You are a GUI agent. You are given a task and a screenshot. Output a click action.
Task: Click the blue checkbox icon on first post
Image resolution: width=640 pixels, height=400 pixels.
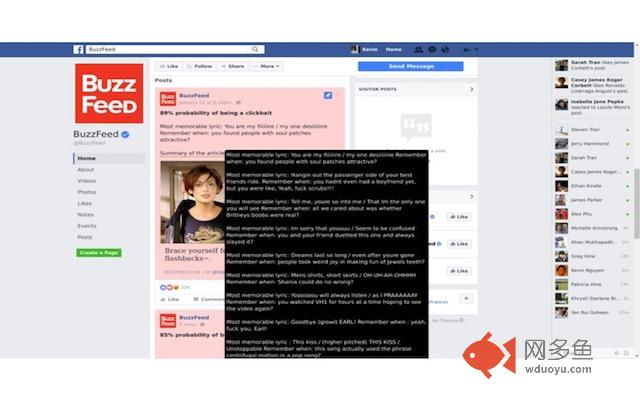coord(328,95)
